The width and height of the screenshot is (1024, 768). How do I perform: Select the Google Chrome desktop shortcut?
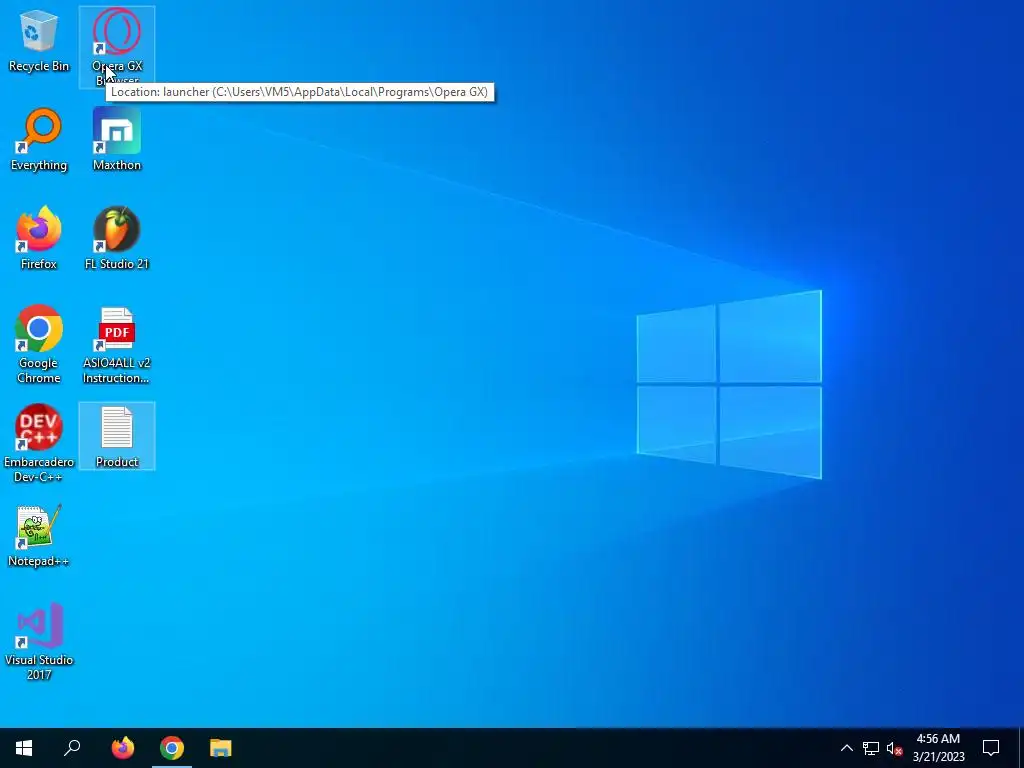point(39,344)
